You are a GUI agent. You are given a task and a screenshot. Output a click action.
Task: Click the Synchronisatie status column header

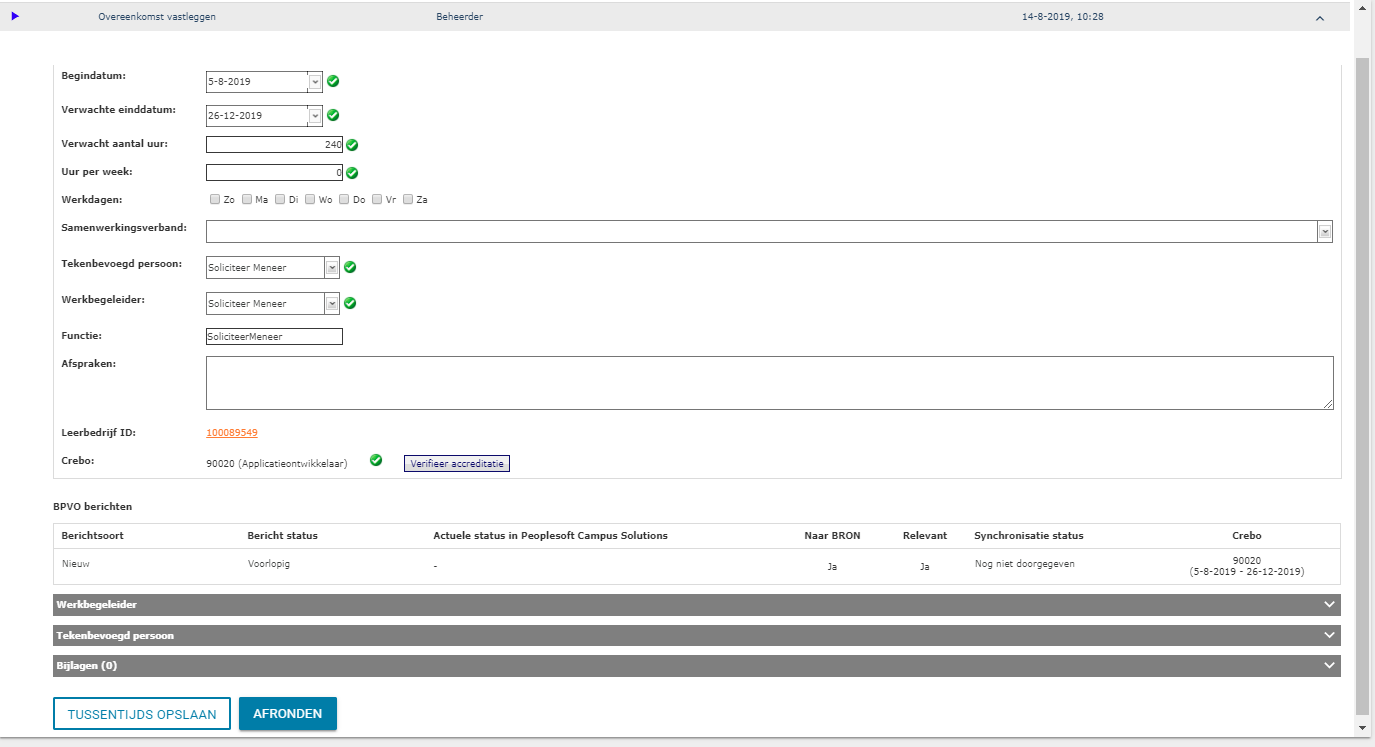pos(1029,536)
